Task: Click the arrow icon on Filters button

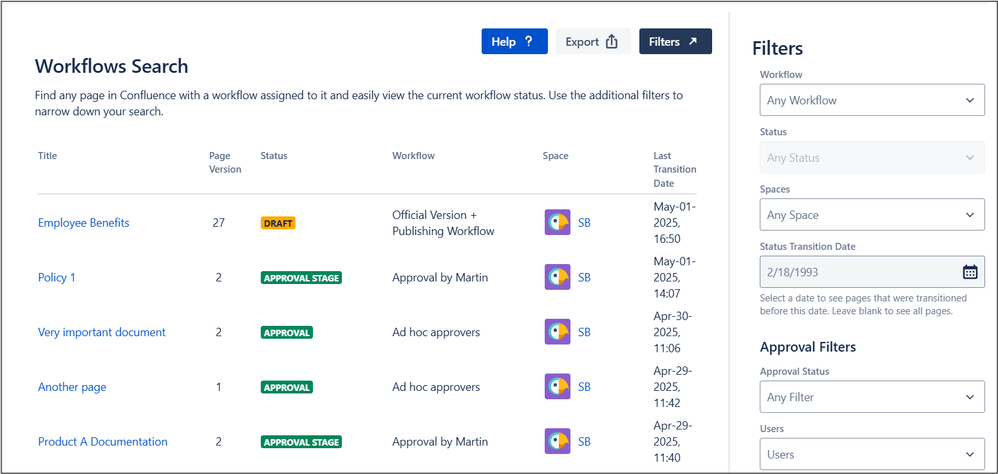Action: click(x=693, y=41)
